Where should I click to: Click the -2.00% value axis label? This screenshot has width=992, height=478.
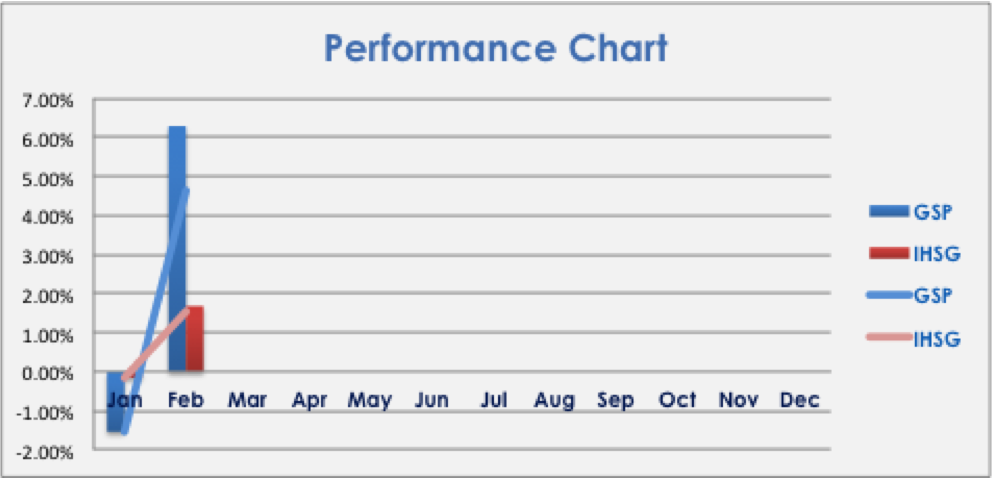(44, 452)
